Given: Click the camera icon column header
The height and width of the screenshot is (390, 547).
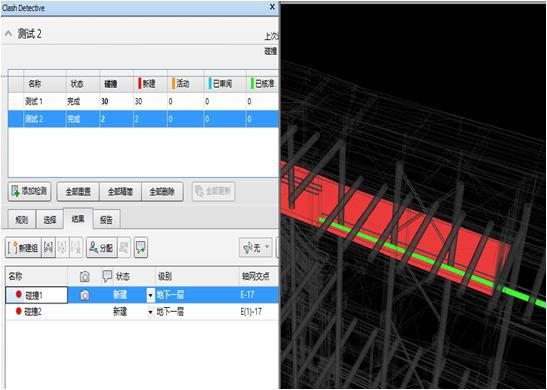Looking at the screenshot, I should point(84,277).
